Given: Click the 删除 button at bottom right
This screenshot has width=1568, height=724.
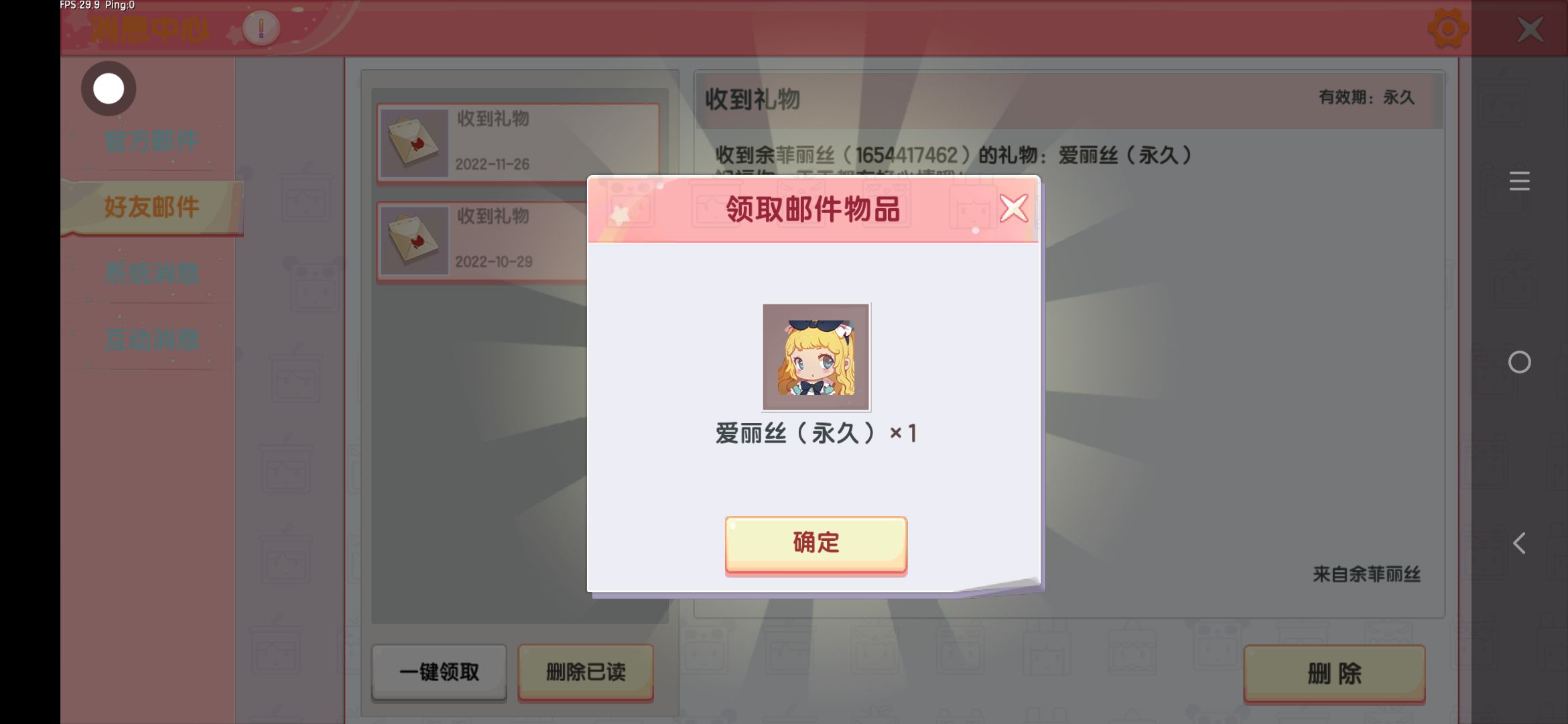Looking at the screenshot, I should (x=1334, y=674).
